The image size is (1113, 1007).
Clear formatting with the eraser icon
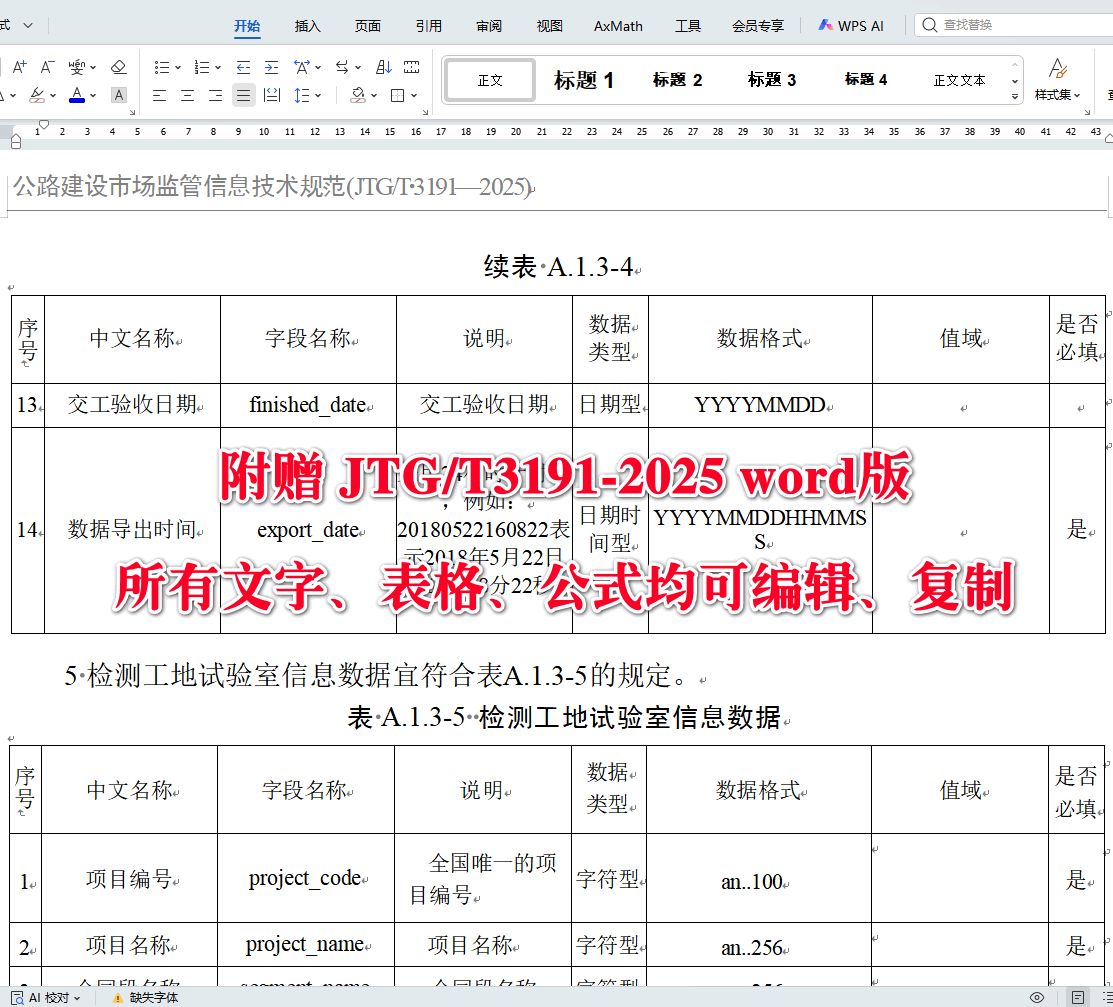tap(118, 65)
